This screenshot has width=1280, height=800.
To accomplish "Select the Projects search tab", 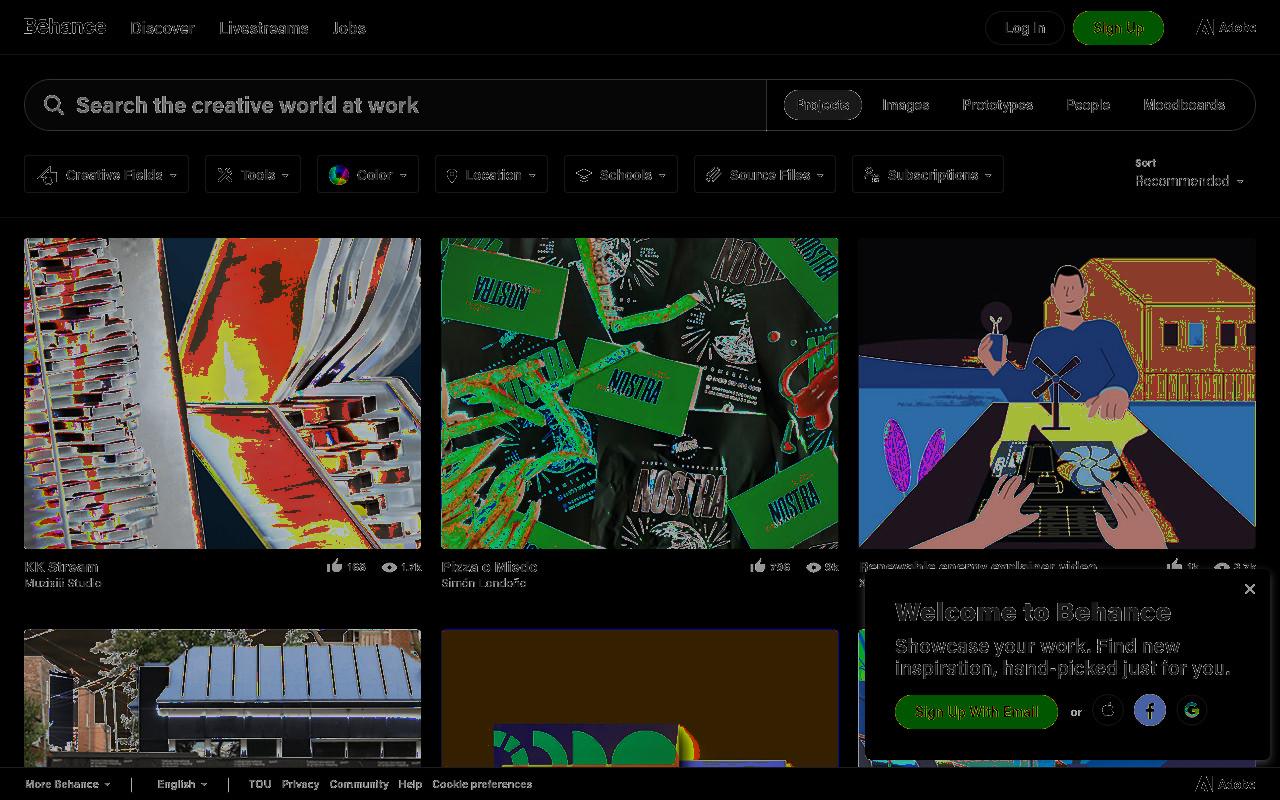I will pos(823,105).
